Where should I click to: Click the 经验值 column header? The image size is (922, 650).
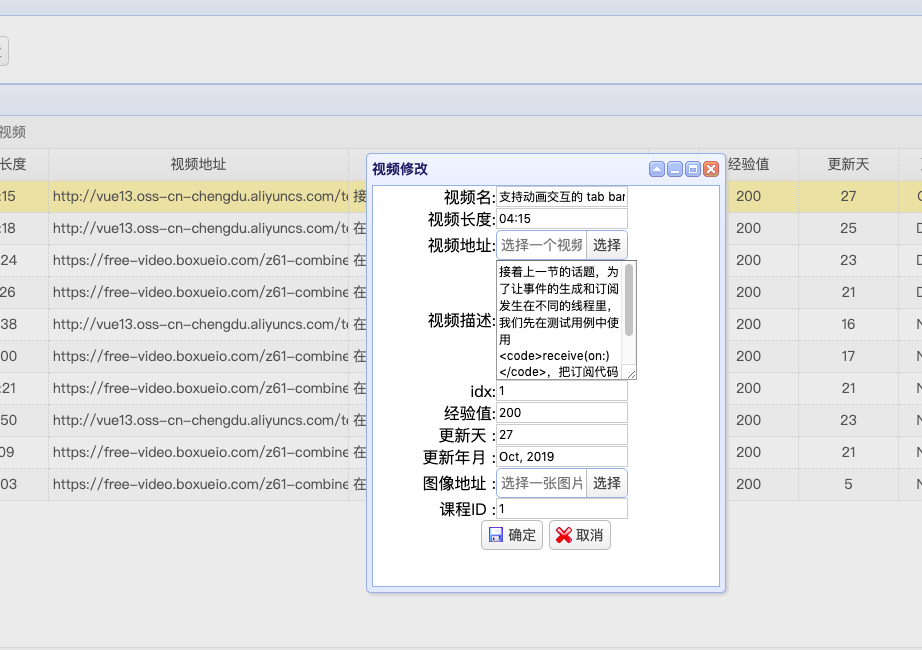click(749, 164)
